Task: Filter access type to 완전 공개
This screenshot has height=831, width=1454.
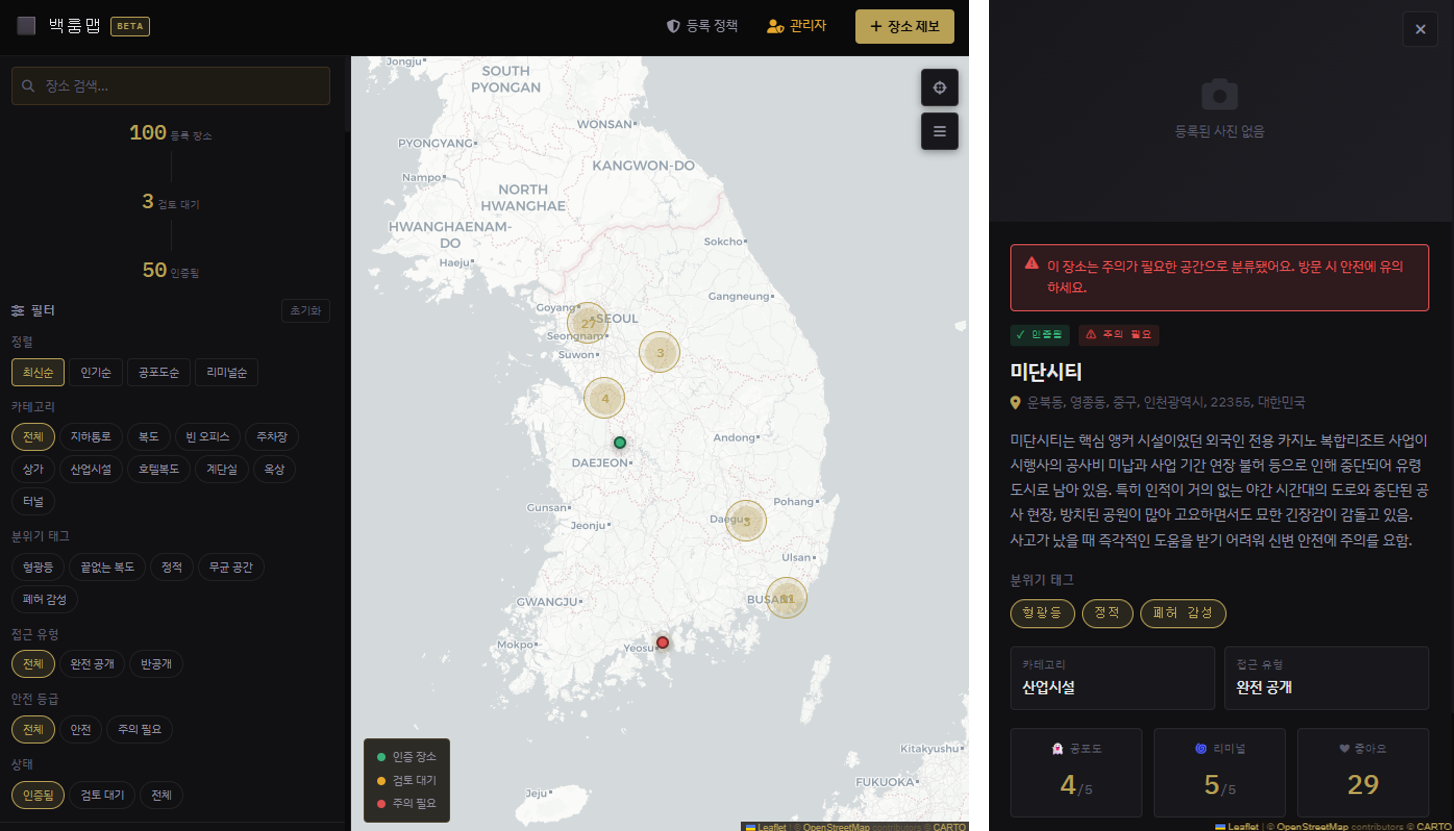Action: (x=92, y=664)
